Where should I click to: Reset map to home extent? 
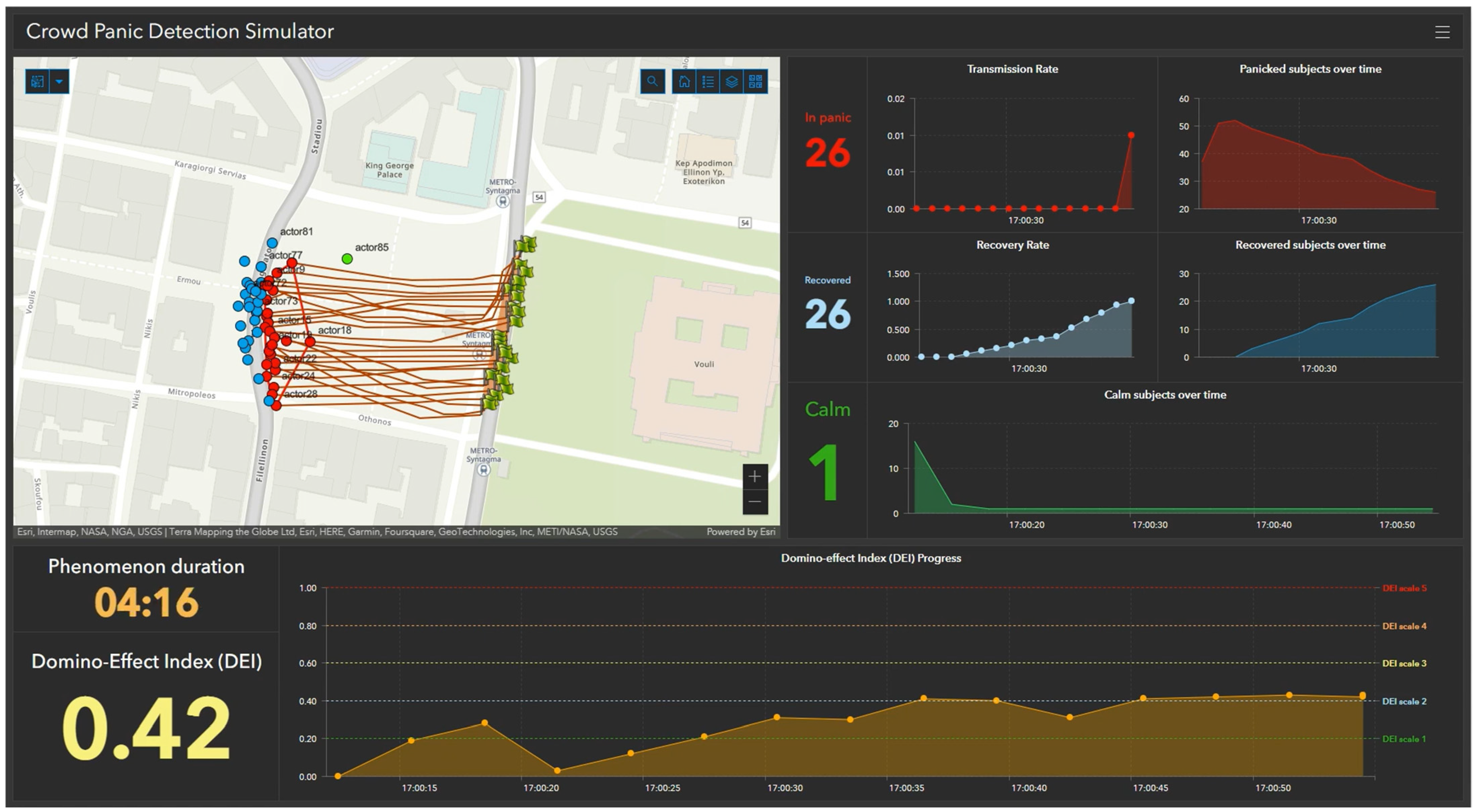pos(684,82)
